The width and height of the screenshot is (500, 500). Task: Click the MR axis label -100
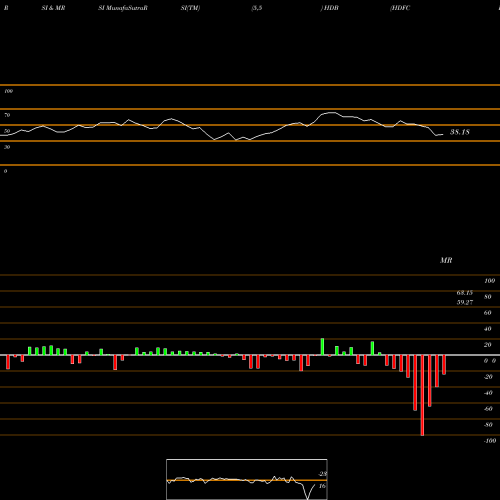pyautogui.click(x=490, y=441)
